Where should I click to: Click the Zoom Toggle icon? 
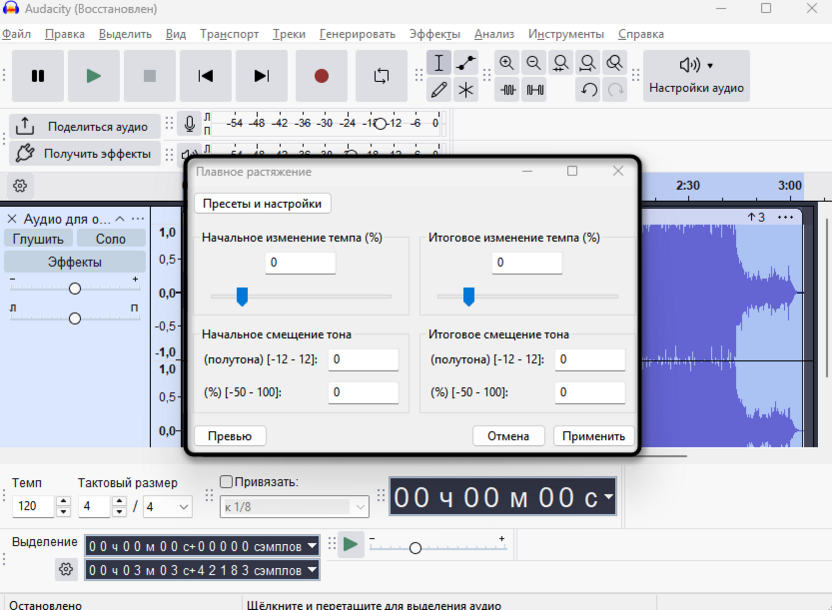pos(614,63)
